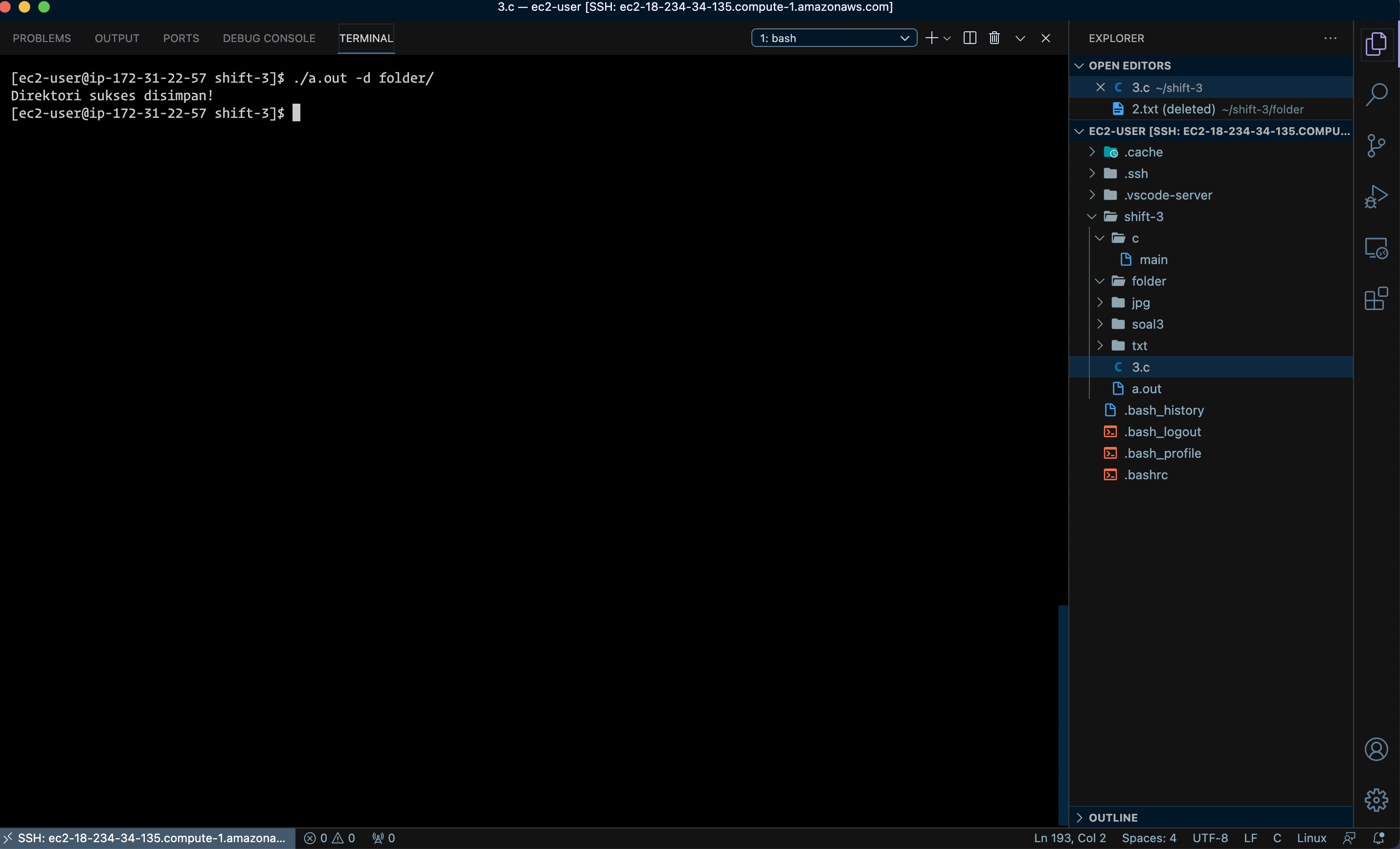This screenshot has width=1400, height=849.
Task: Expand the OUTLINE section
Action: coord(1112,817)
